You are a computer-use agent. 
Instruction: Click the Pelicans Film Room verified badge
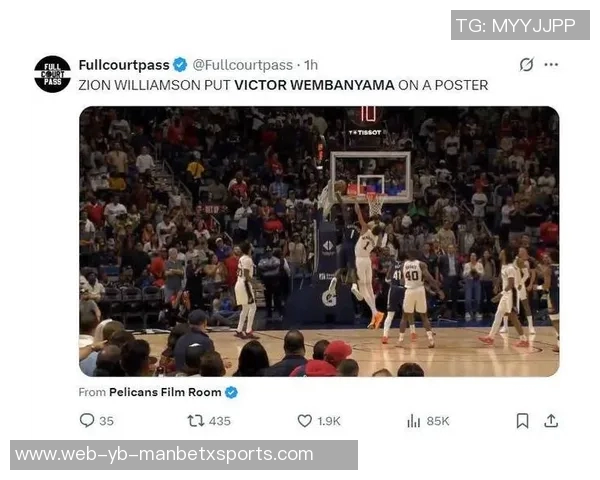[x=231, y=392]
